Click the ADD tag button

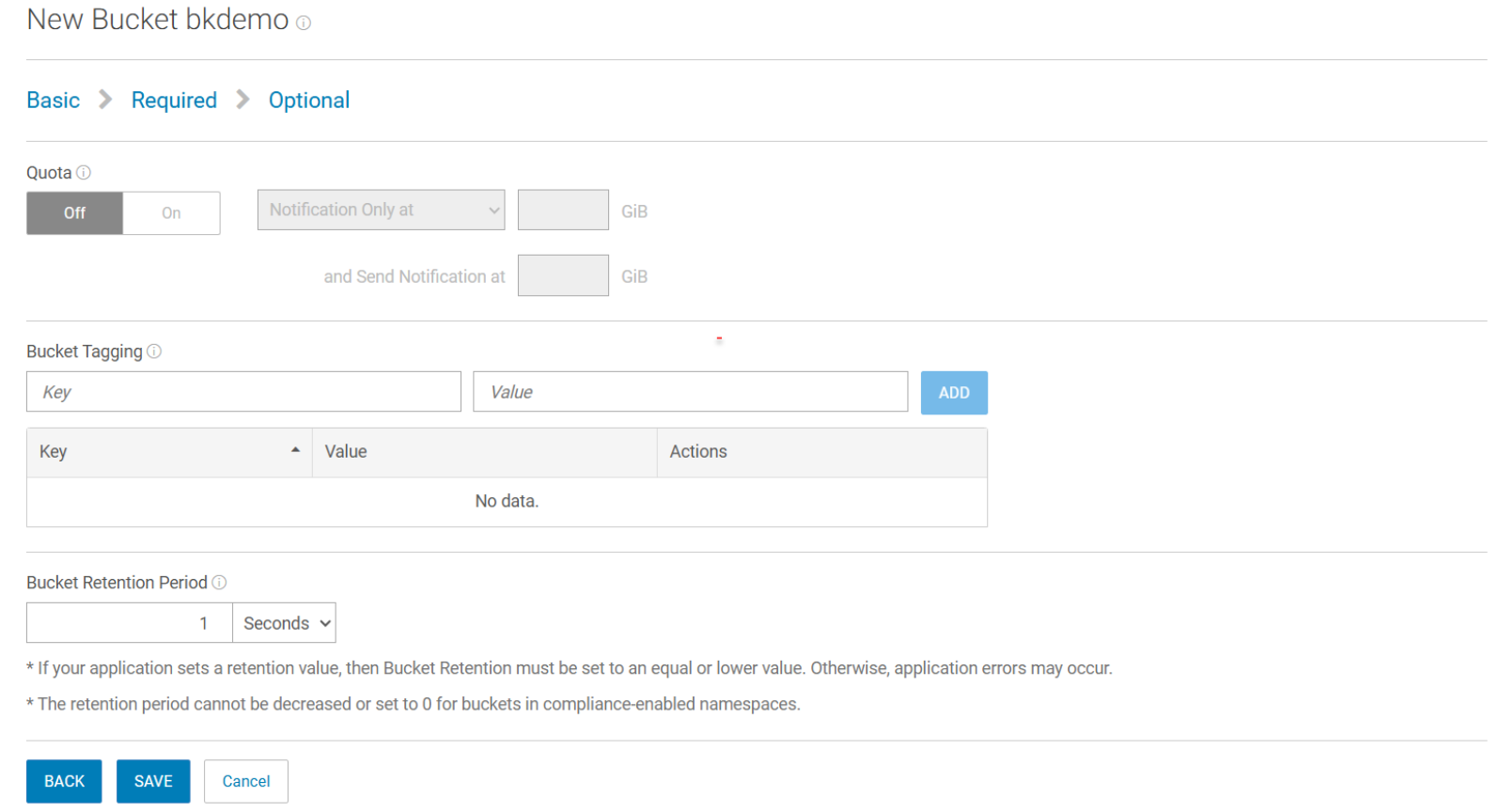954,393
